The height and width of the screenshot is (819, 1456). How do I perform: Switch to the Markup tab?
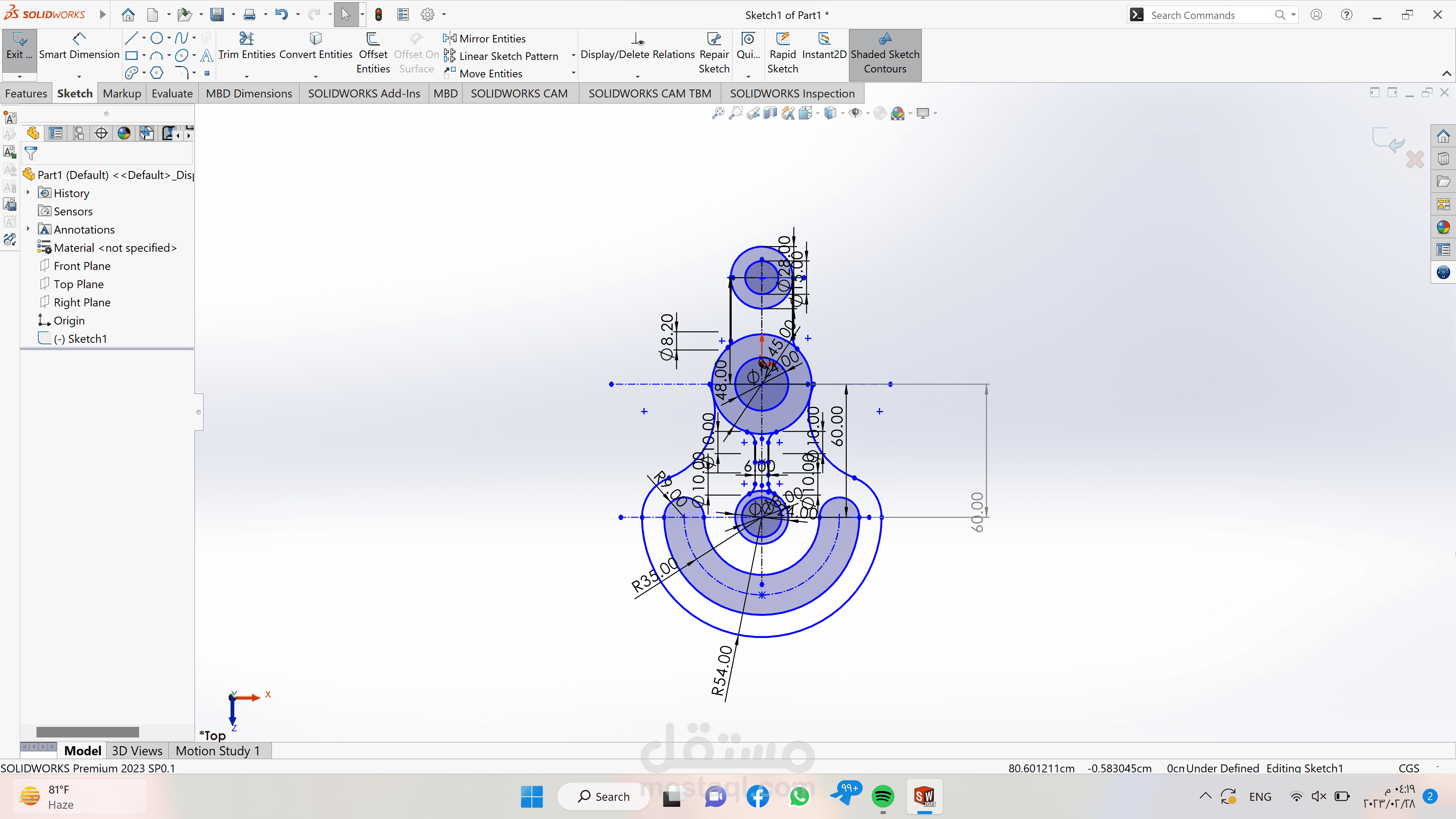[x=121, y=93]
